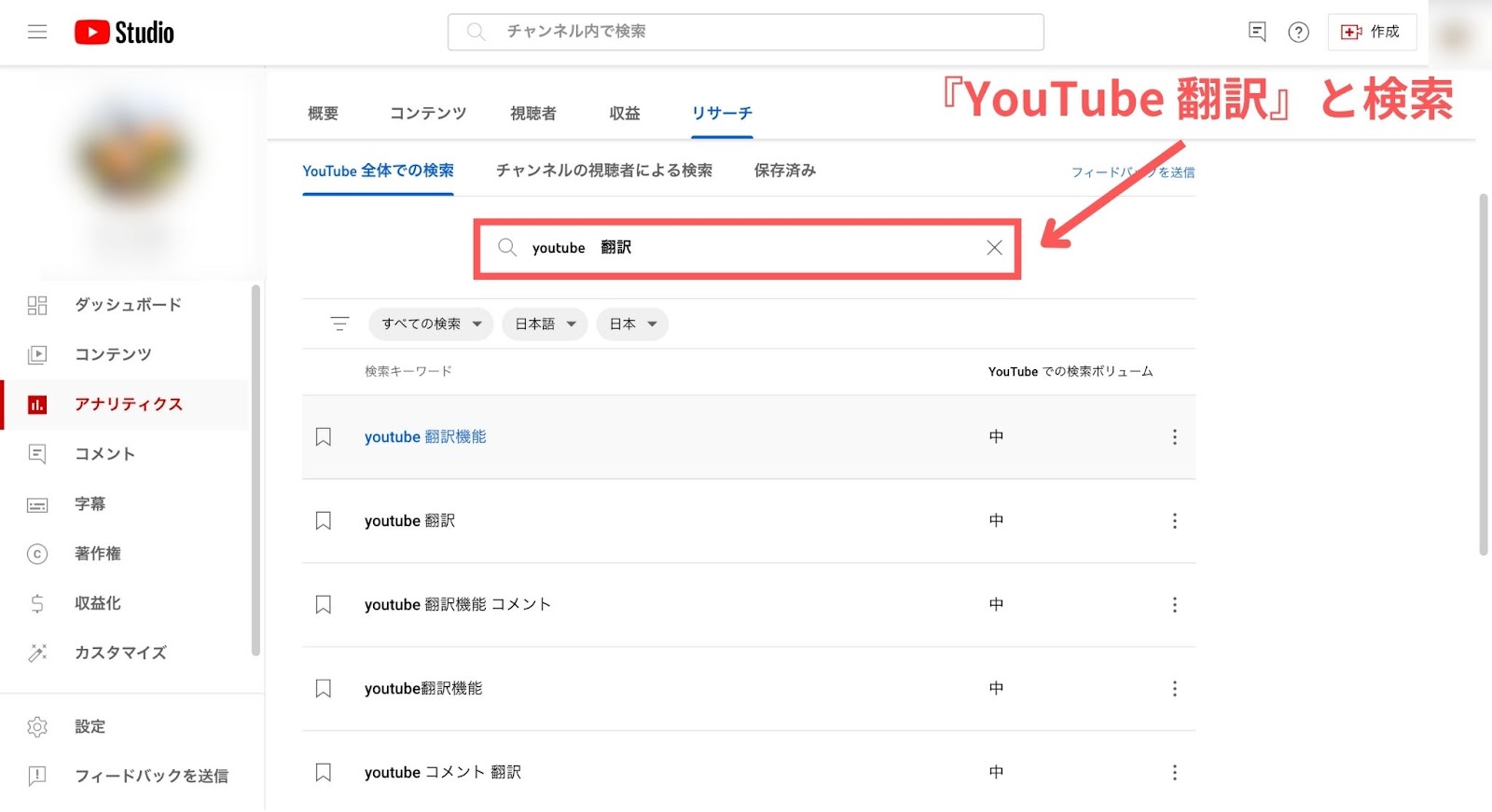Click the youtube翻訳機能 keyword text
Image resolution: width=1492 pixels, height=812 pixels.
tap(423, 688)
